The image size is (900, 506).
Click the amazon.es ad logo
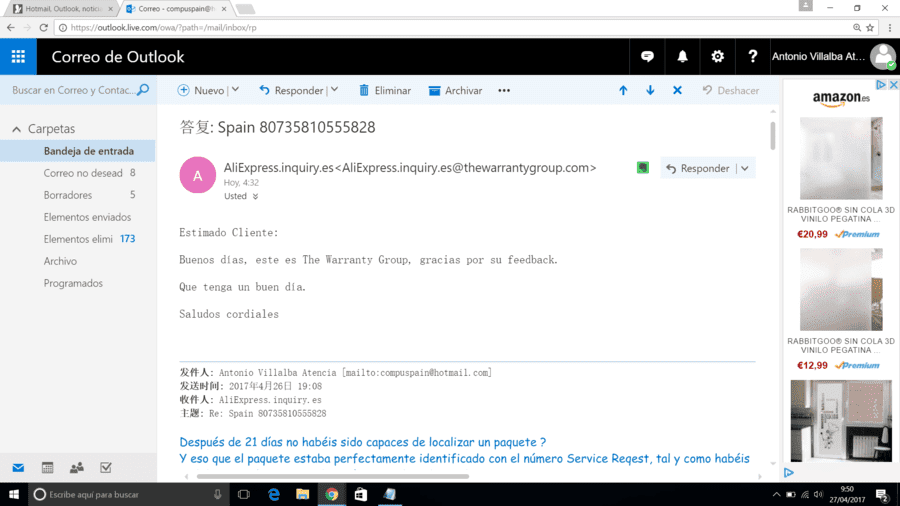pos(841,98)
